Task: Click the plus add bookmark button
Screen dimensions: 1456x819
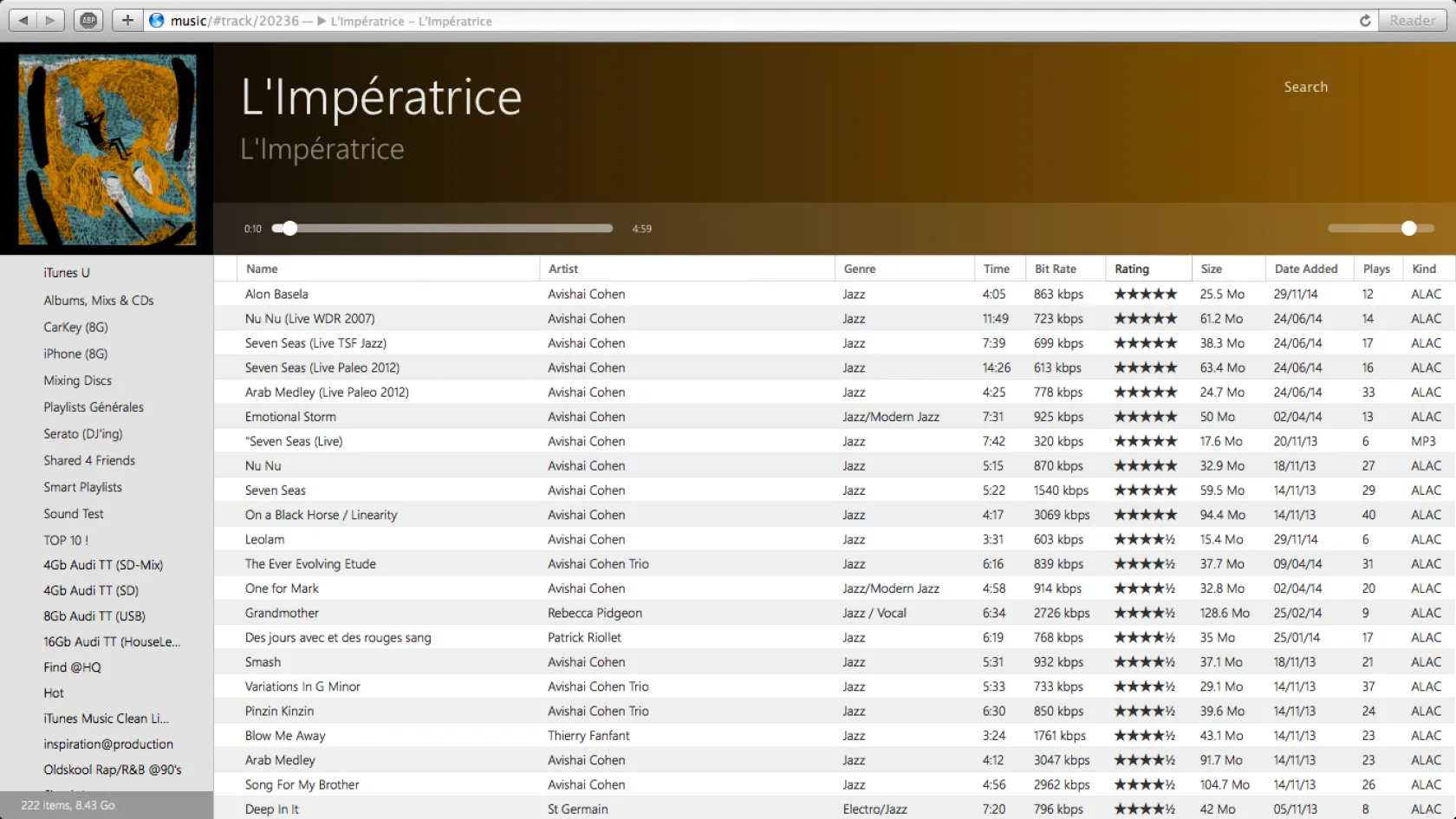Action: point(127,20)
